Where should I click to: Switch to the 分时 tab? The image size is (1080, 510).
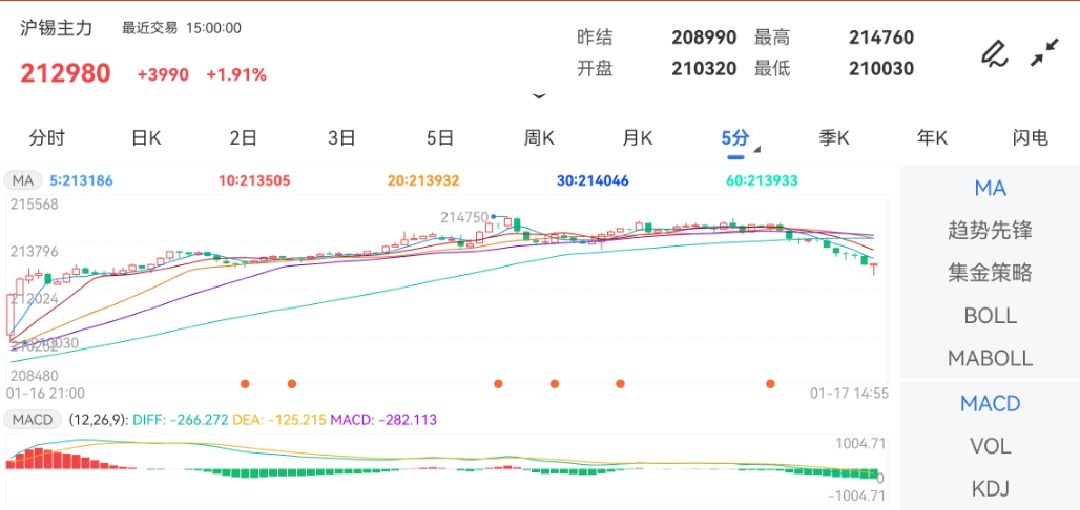[x=47, y=138]
